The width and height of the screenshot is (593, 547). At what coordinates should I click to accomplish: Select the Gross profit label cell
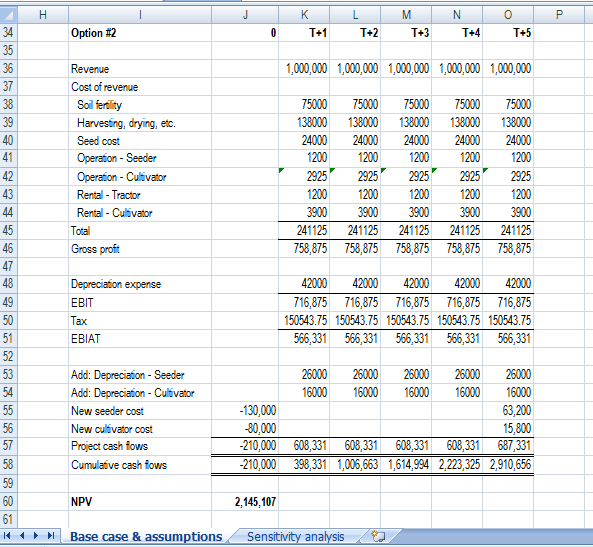140,249
